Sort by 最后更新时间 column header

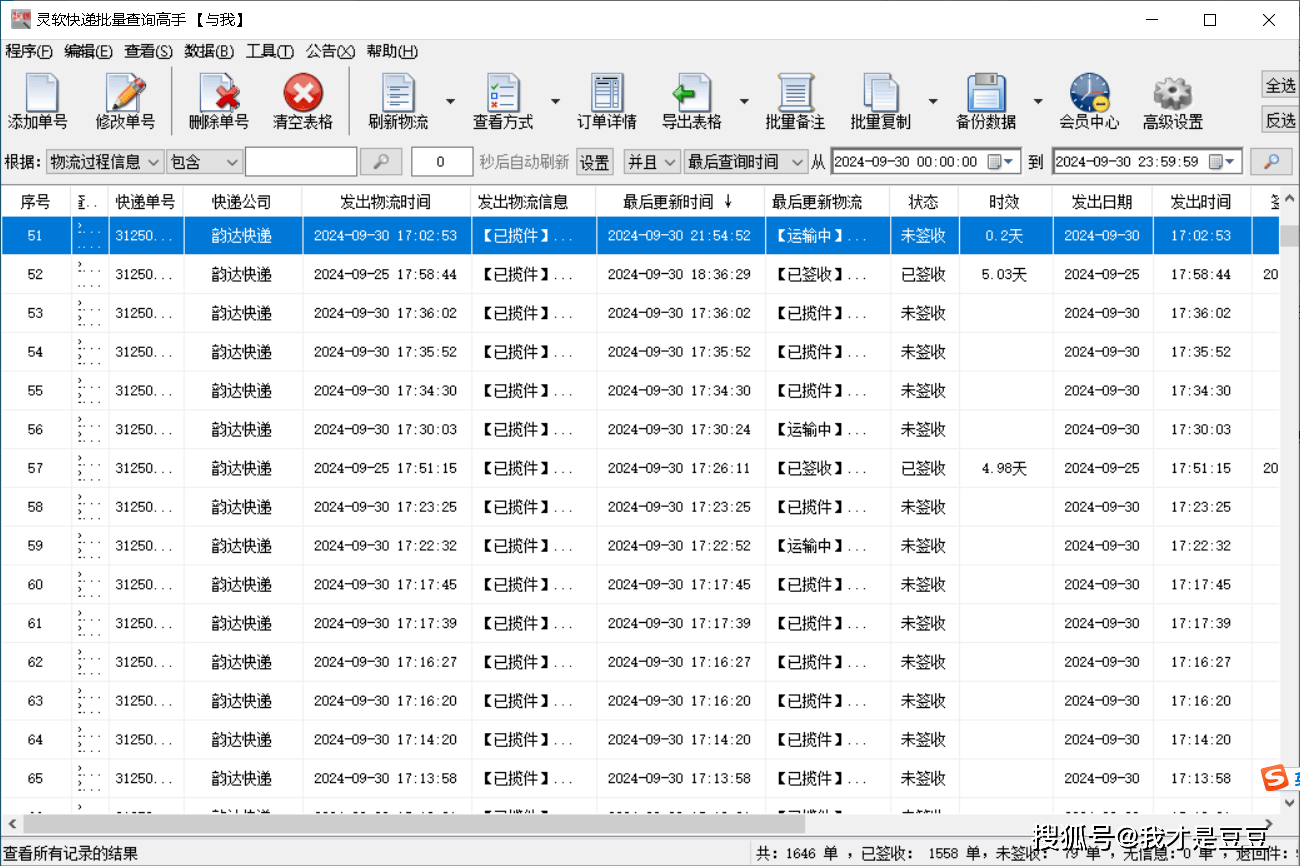(x=680, y=202)
